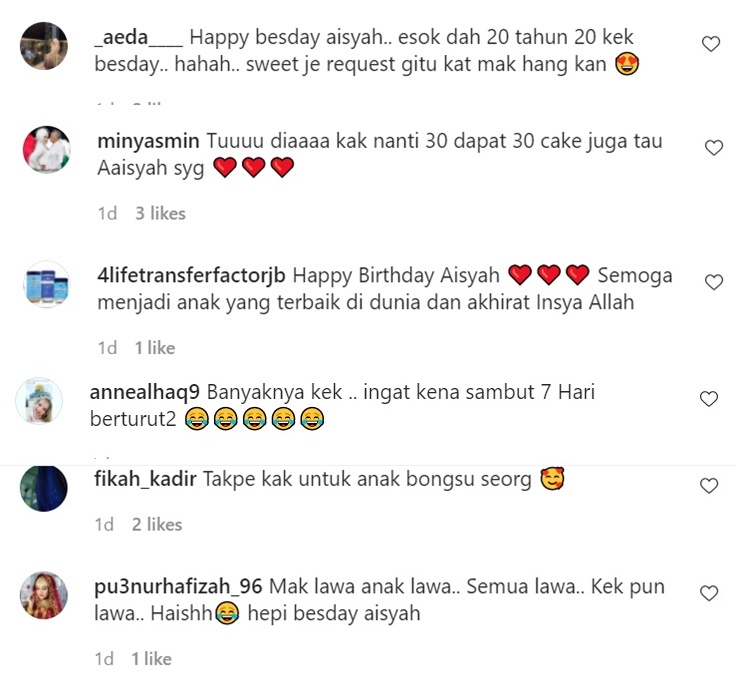Viewport: 735px width, 674px height.
Task: View the 1 like under 4lifetransferfactorjb's comment
Action: (155, 348)
